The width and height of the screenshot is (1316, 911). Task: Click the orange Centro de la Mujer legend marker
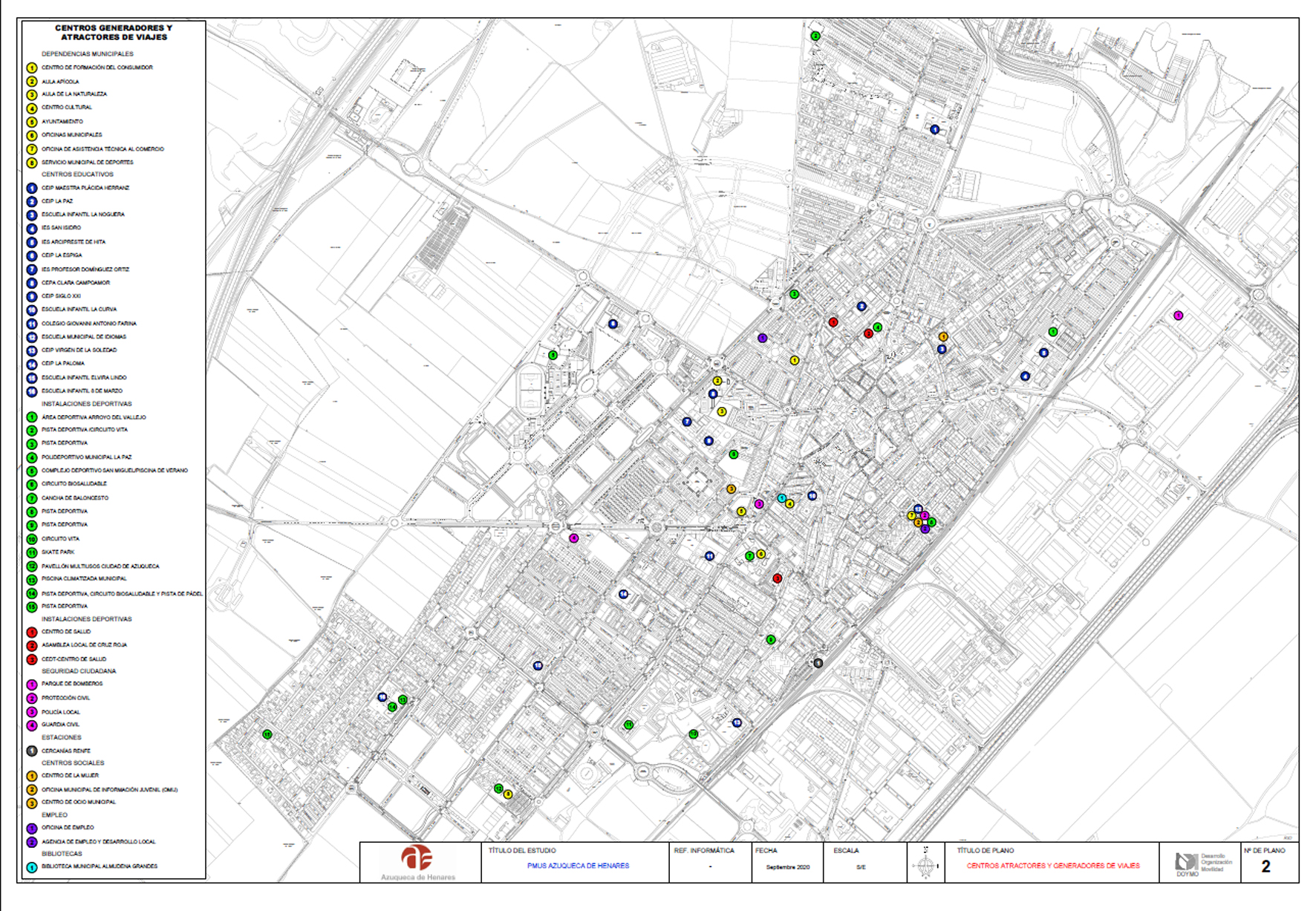click(x=32, y=776)
